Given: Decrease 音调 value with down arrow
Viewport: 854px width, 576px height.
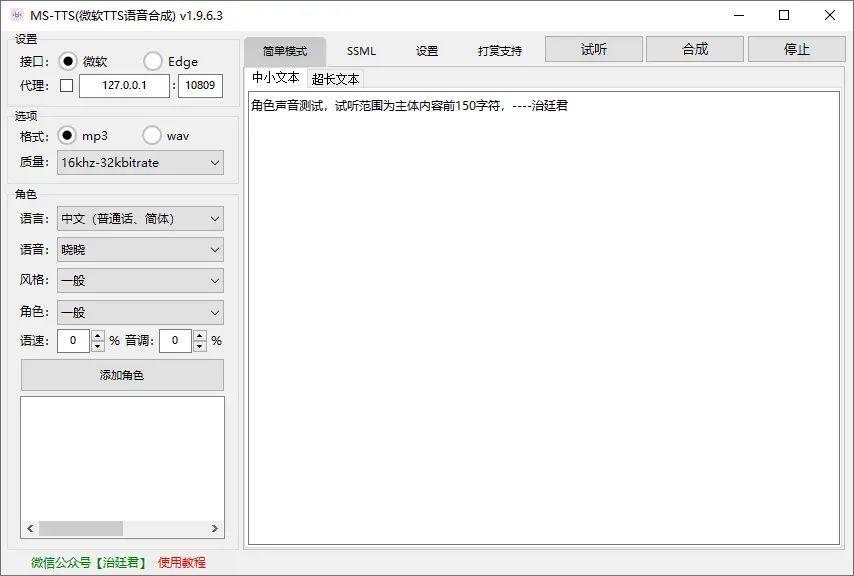Looking at the screenshot, I should (200, 346).
